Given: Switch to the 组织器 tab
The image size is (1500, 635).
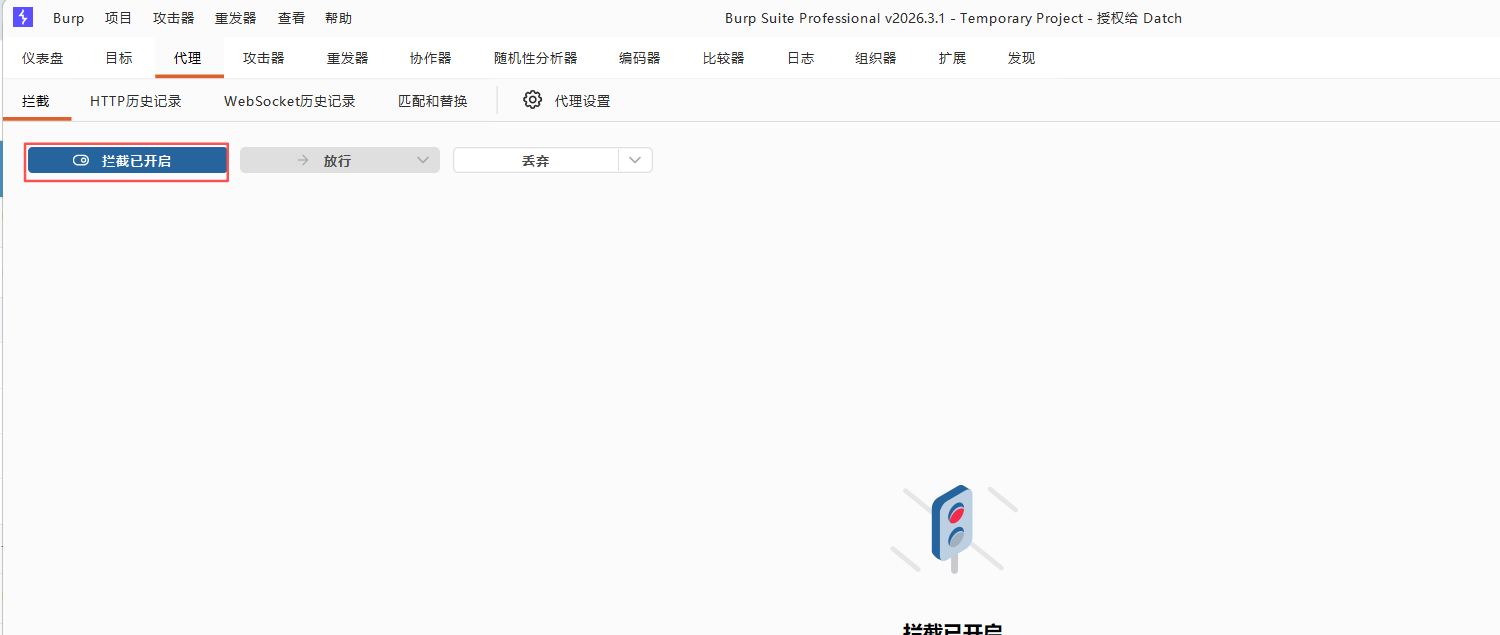Looking at the screenshot, I should pyautogui.click(x=876, y=58).
